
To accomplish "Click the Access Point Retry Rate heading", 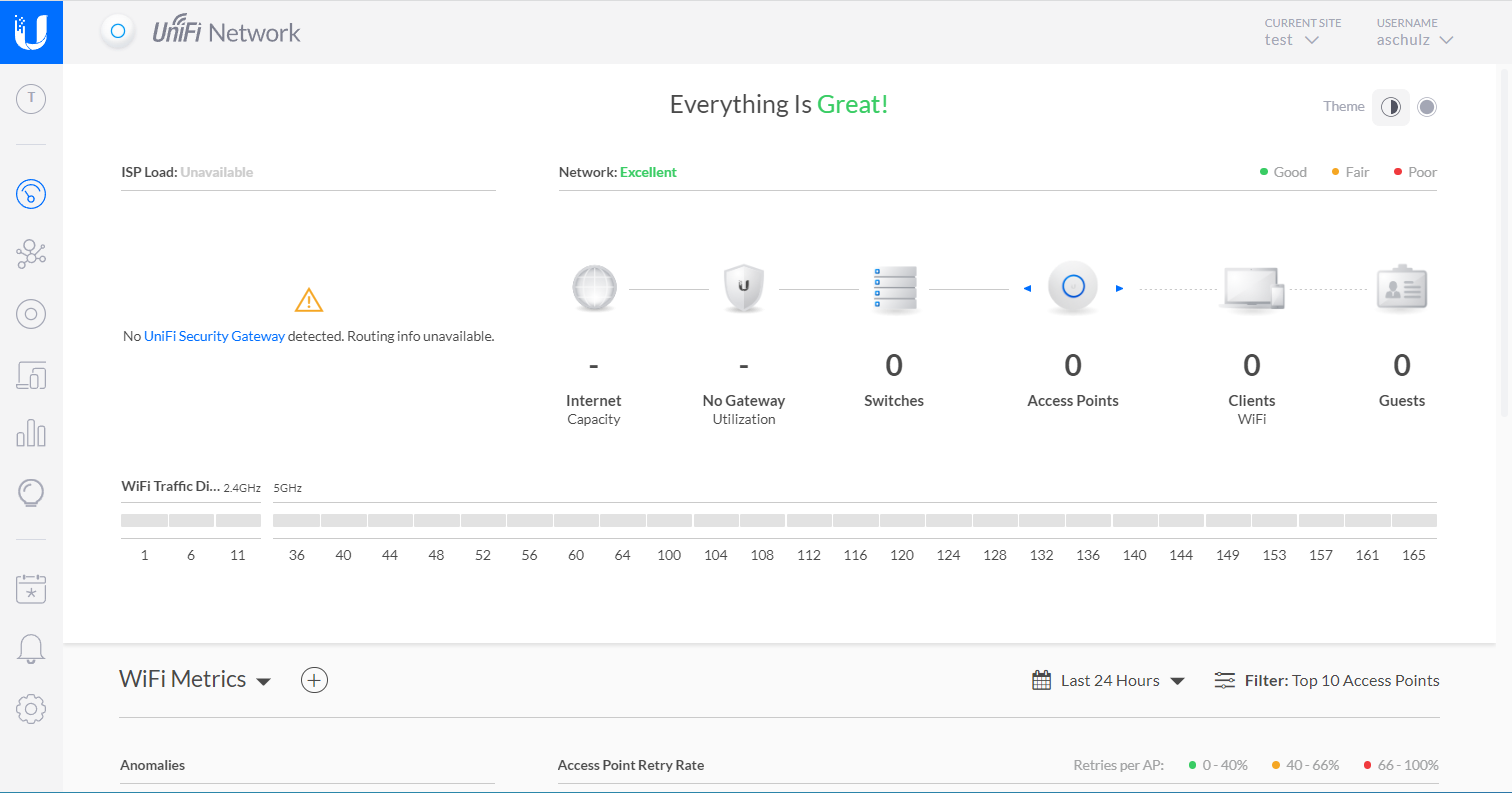I will pyautogui.click(x=631, y=765).
